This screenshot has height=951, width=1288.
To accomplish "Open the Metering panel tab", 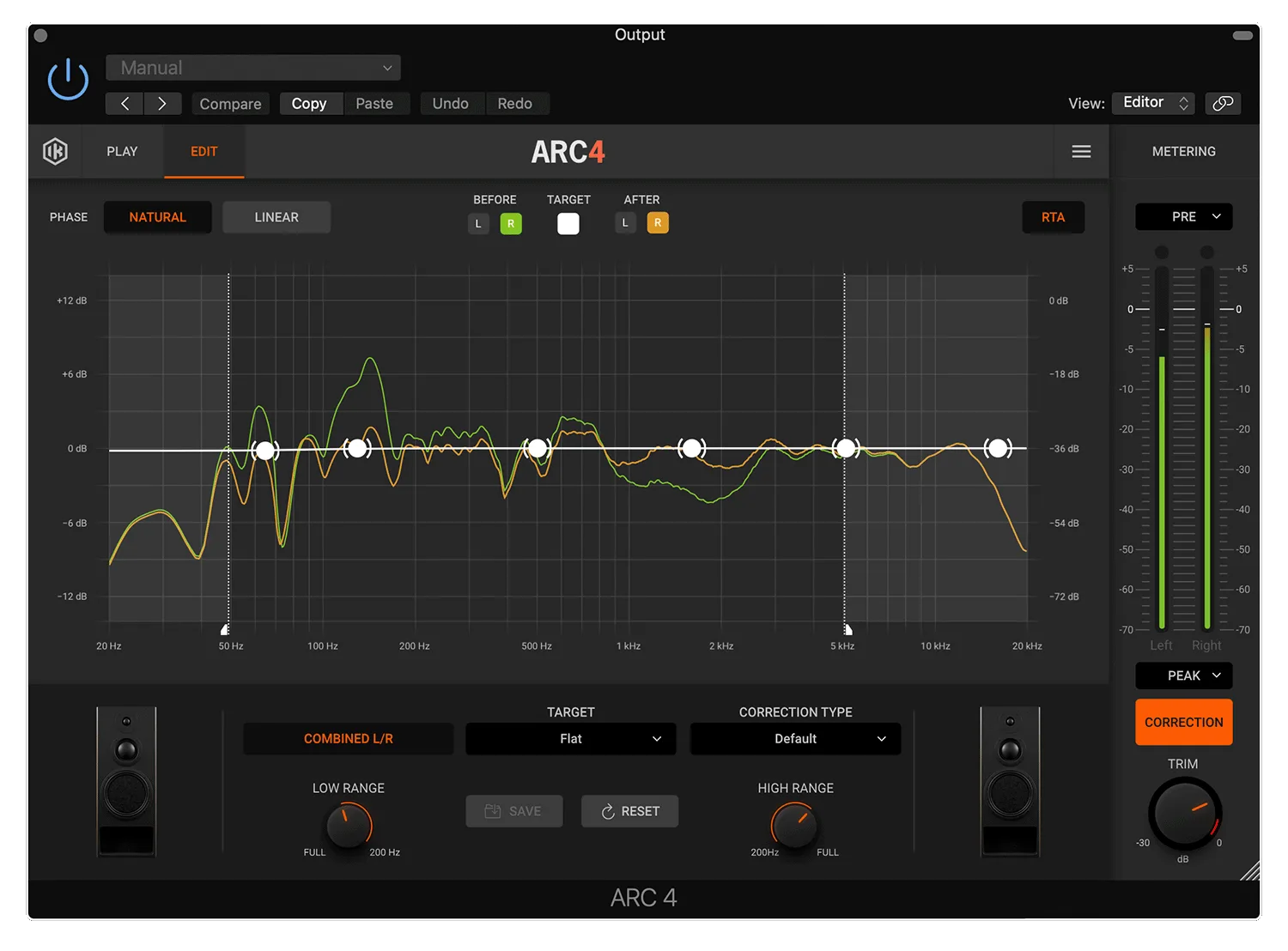I will tap(1184, 152).
